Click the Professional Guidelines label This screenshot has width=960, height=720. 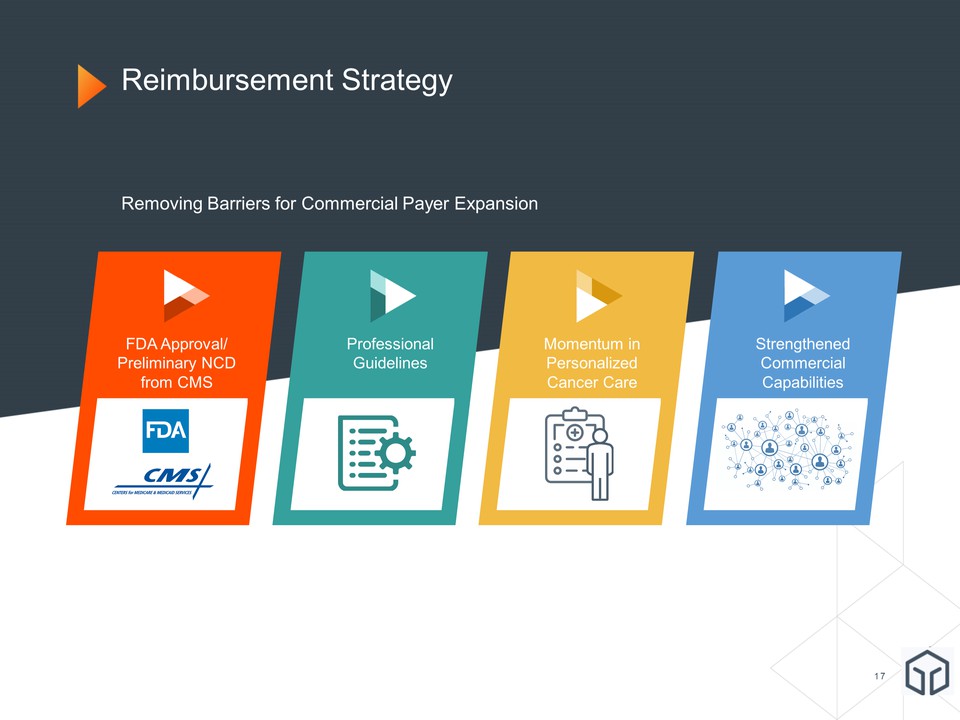(x=390, y=353)
